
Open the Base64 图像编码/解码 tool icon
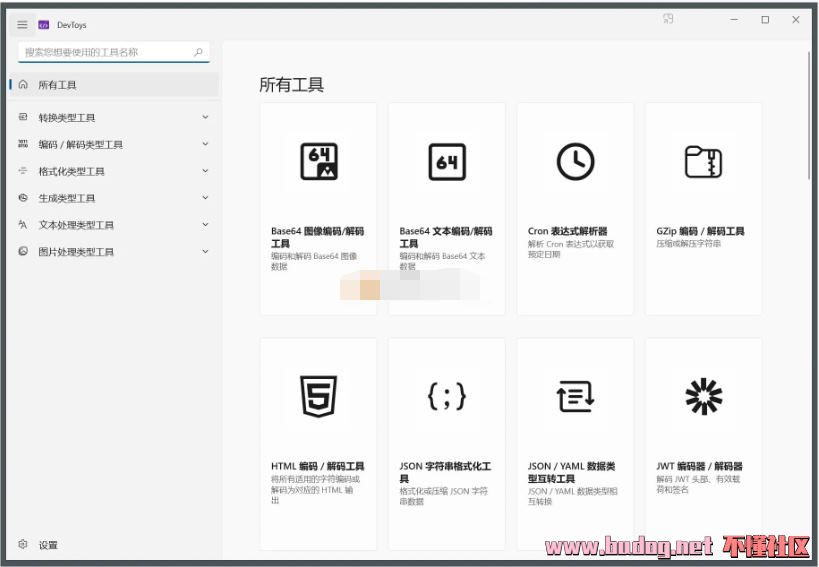tap(319, 162)
